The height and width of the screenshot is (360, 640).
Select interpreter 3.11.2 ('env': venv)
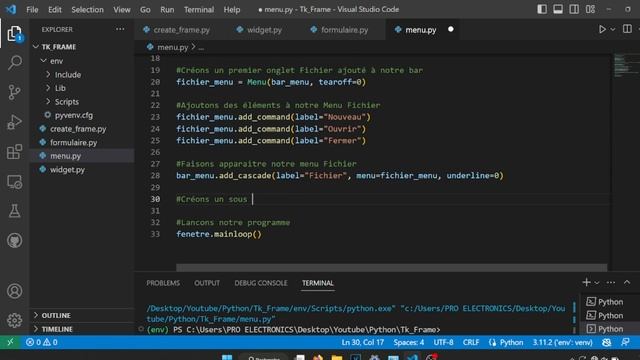pos(562,342)
